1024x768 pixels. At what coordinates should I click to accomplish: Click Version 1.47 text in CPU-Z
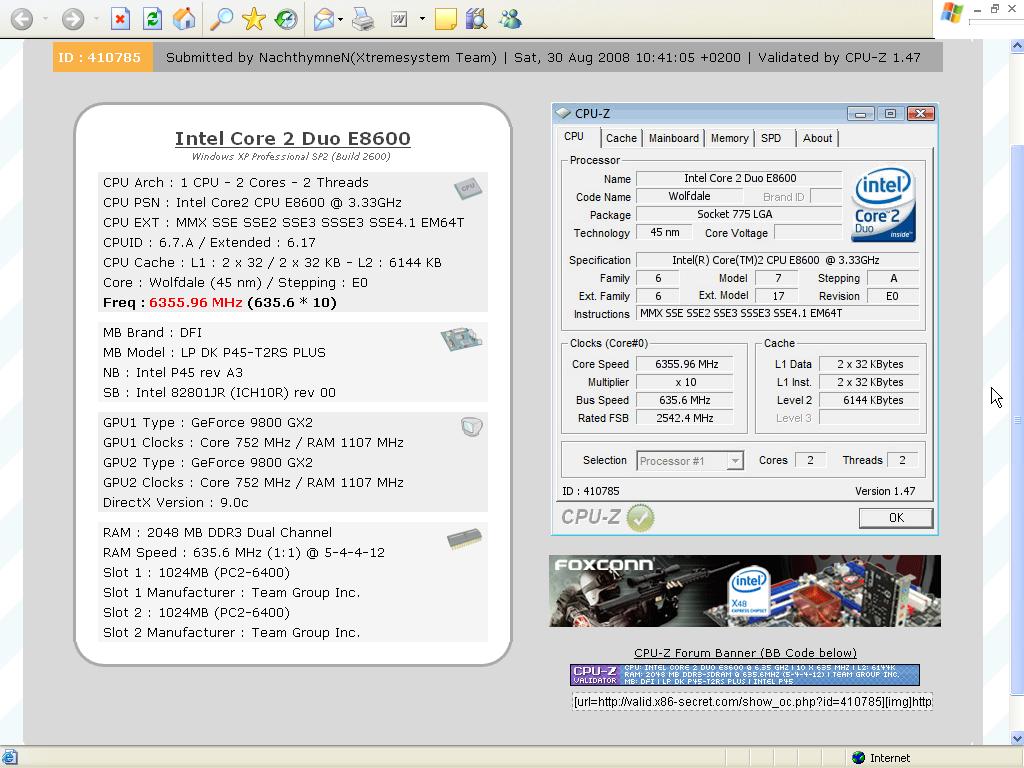pos(885,491)
